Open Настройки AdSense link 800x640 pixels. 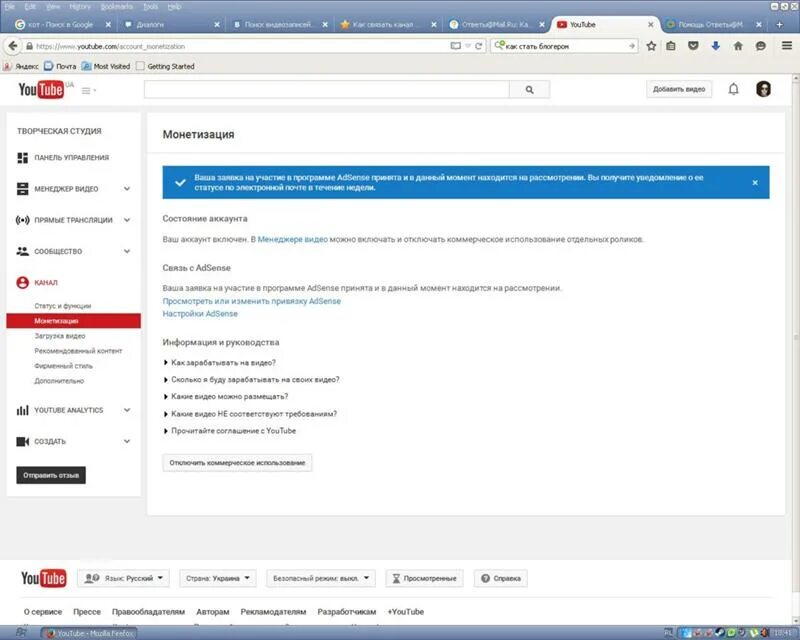click(x=200, y=314)
